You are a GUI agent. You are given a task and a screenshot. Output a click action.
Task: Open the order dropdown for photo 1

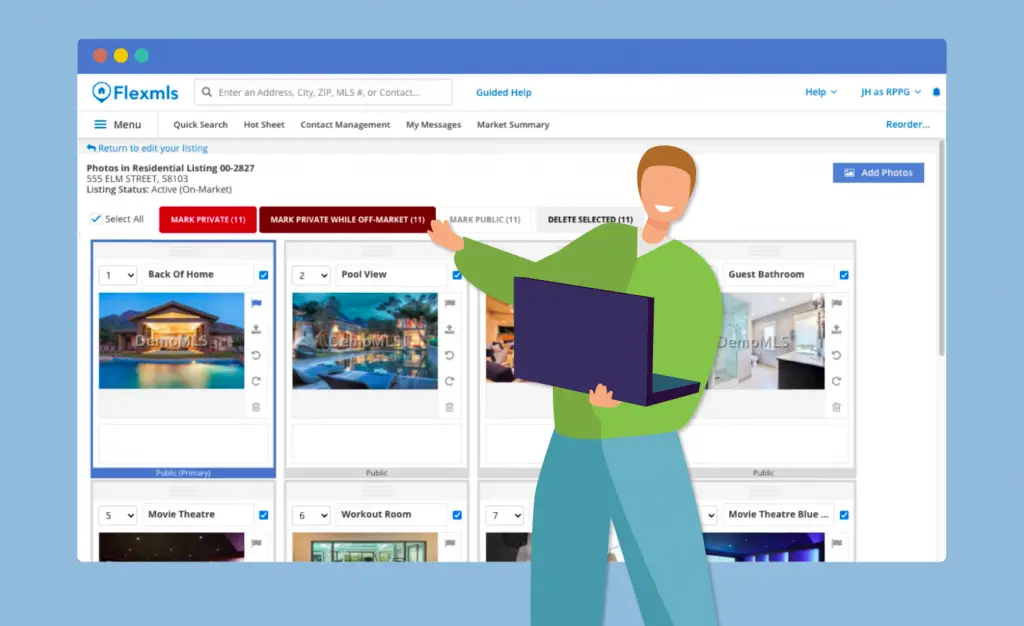pyautogui.click(x=117, y=275)
